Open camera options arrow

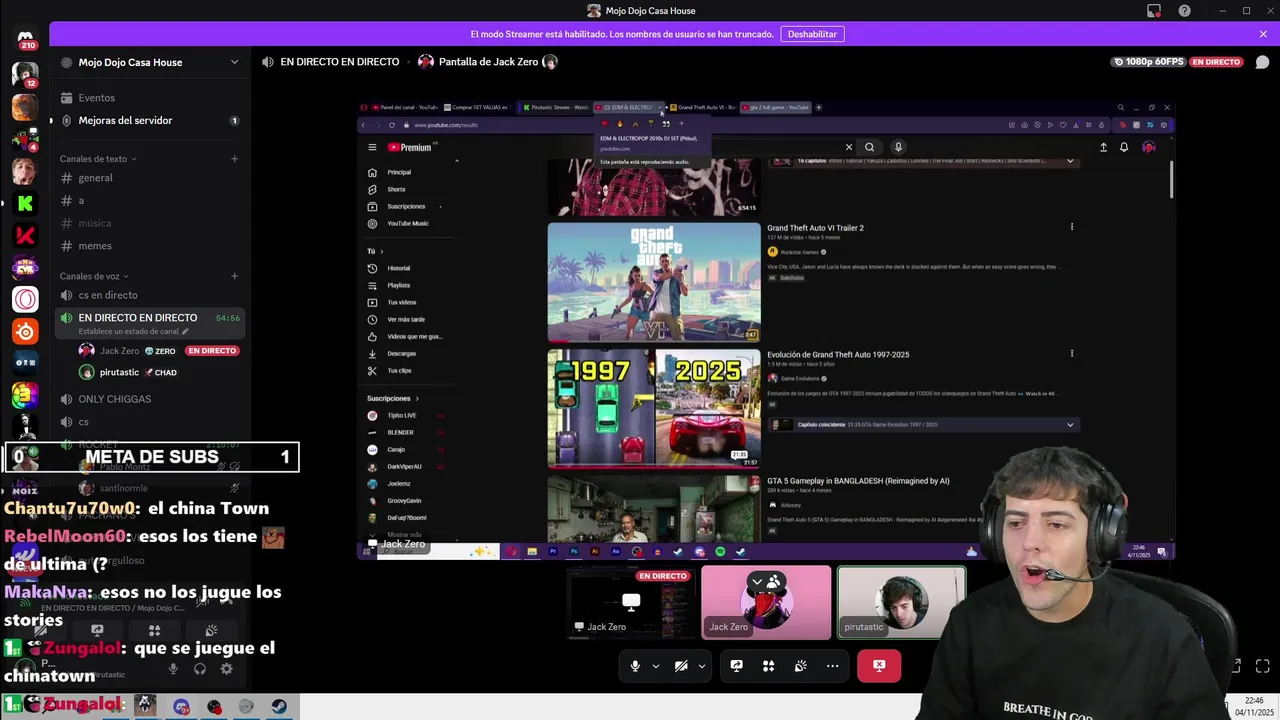[702, 666]
